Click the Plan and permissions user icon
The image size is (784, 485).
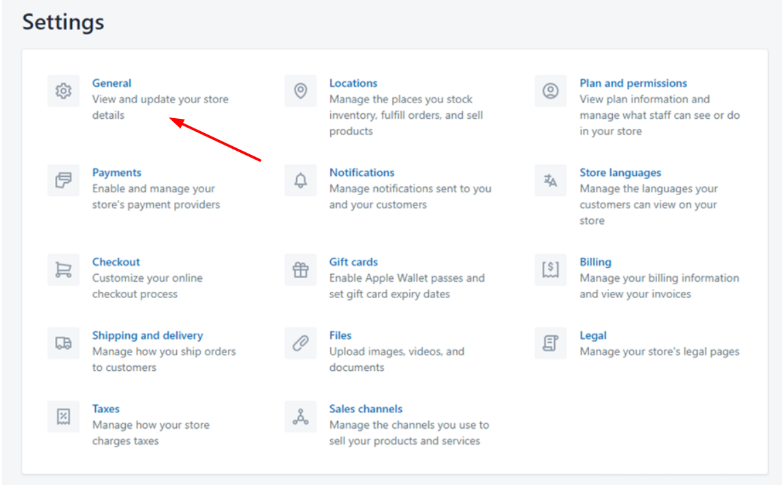(550, 91)
